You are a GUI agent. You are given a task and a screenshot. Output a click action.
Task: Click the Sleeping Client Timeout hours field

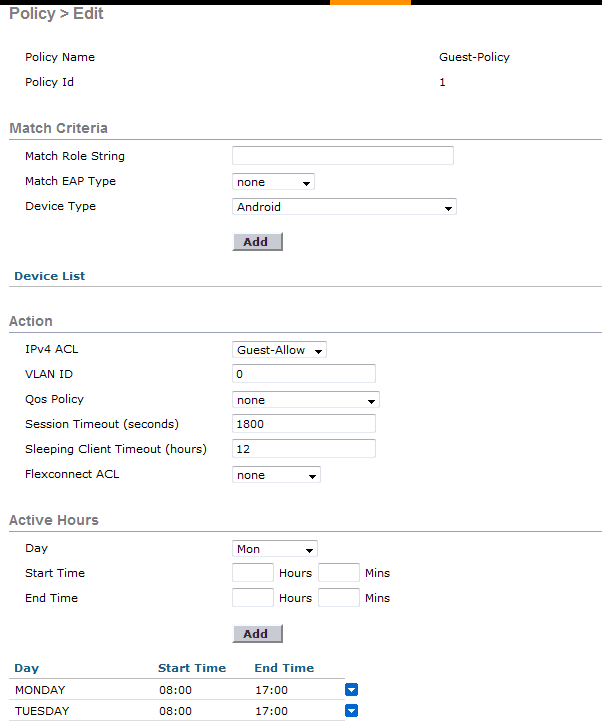click(x=304, y=449)
